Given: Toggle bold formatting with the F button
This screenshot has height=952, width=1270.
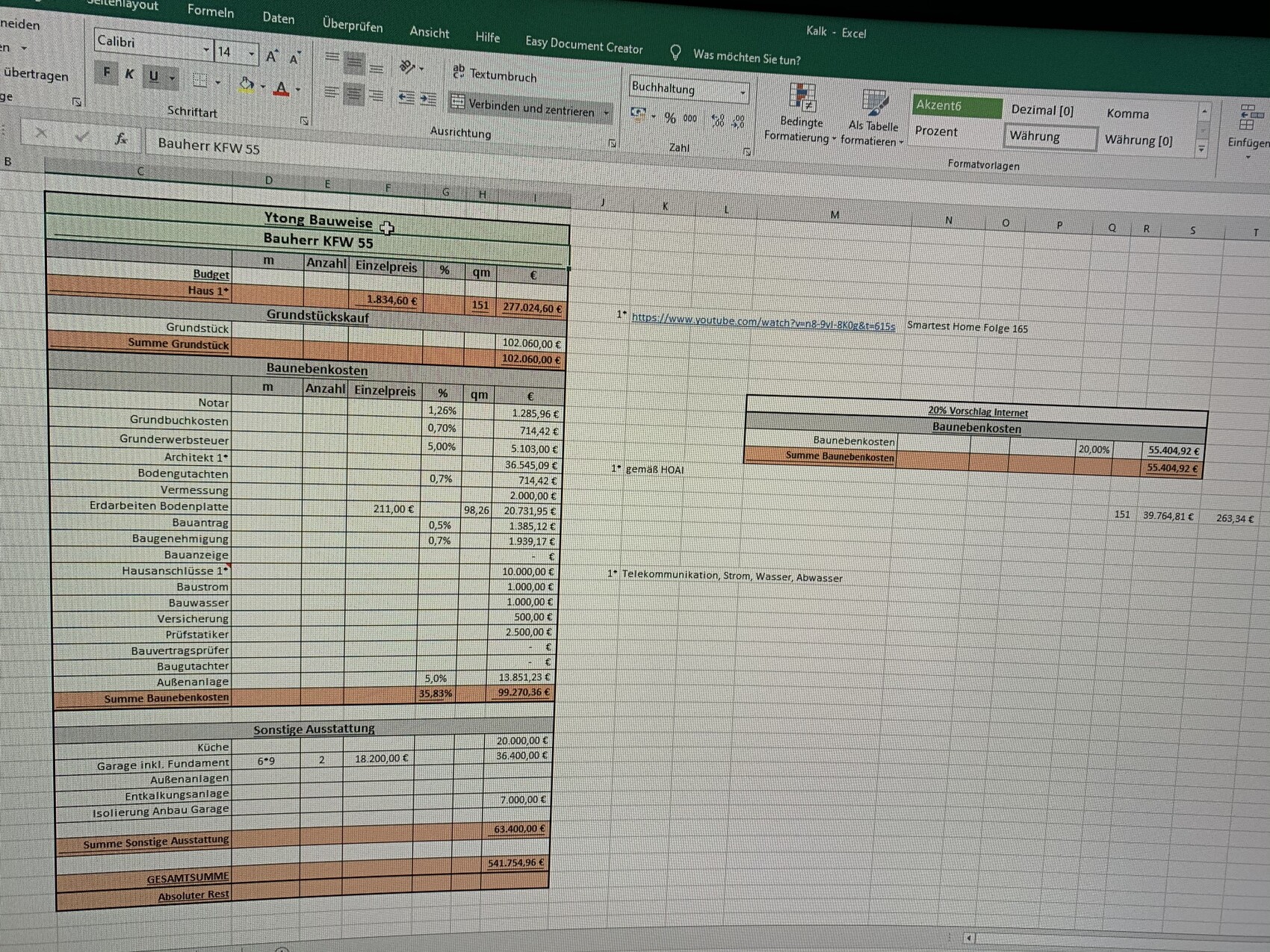Looking at the screenshot, I should click(x=107, y=72).
